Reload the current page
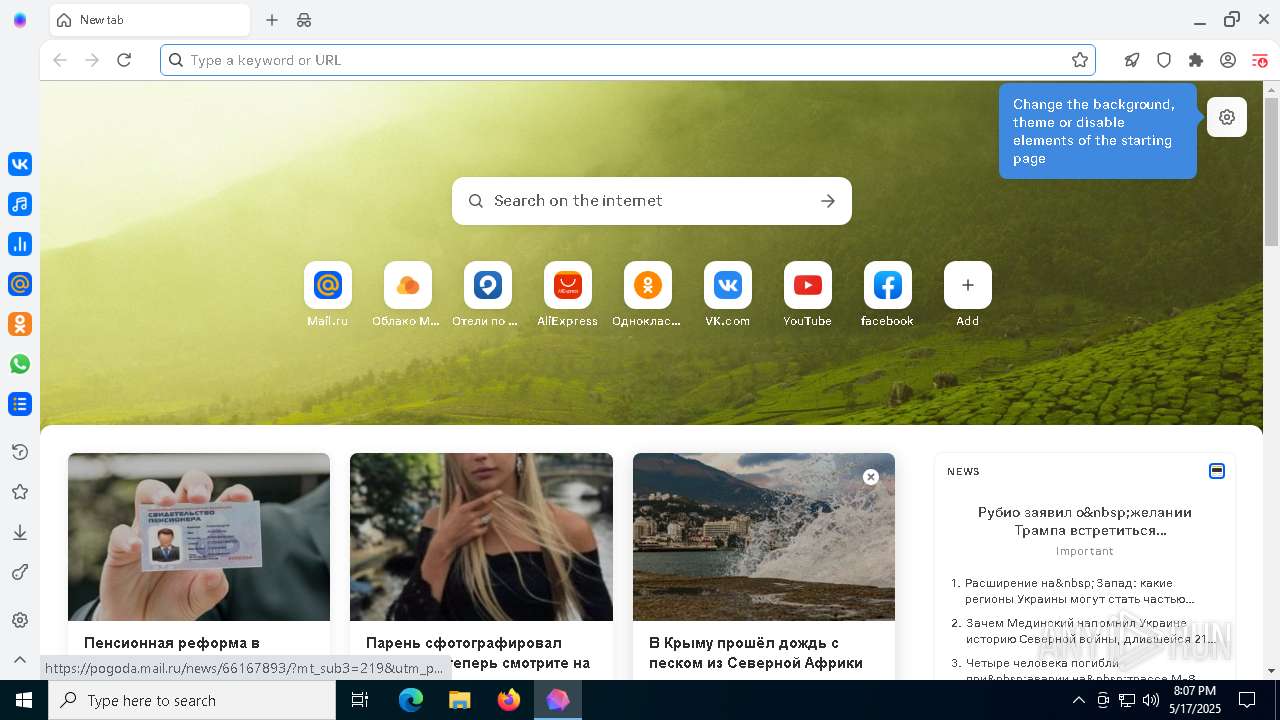This screenshot has width=1280, height=720. pos(124,60)
